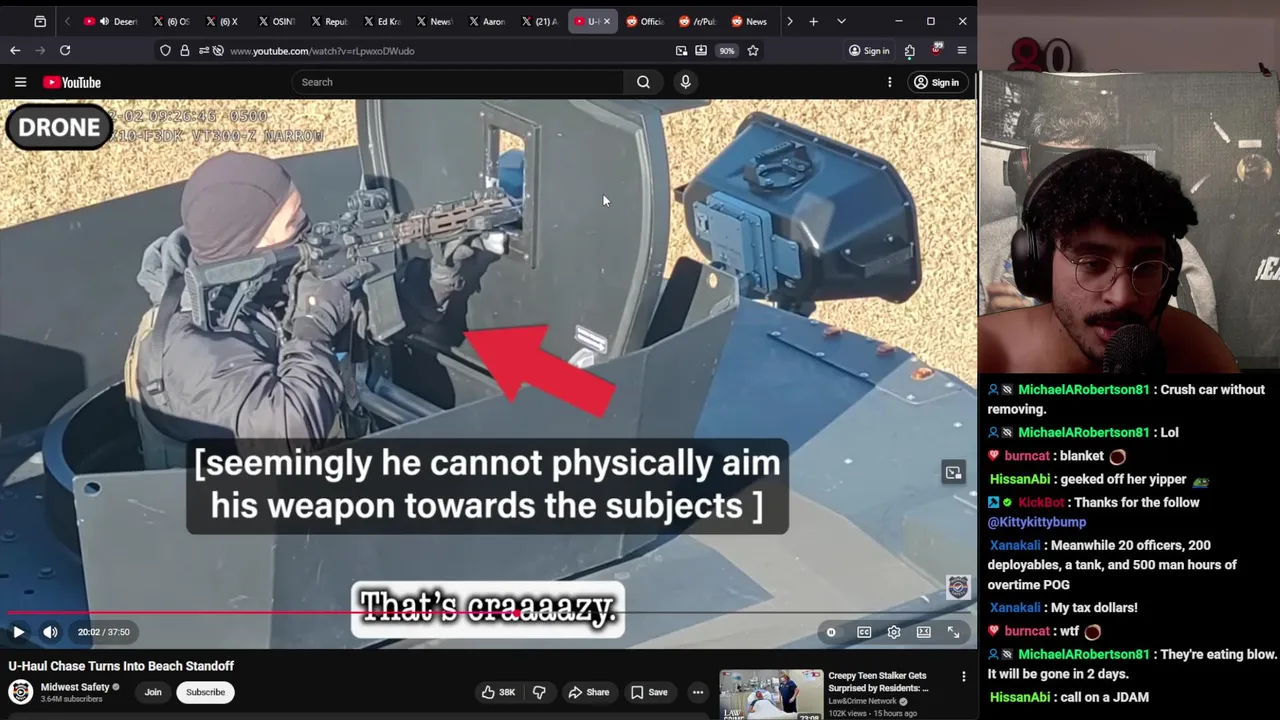This screenshot has width=1280, height=720.
Task: Close the active U-Haul tab
Action: point(606,21)
